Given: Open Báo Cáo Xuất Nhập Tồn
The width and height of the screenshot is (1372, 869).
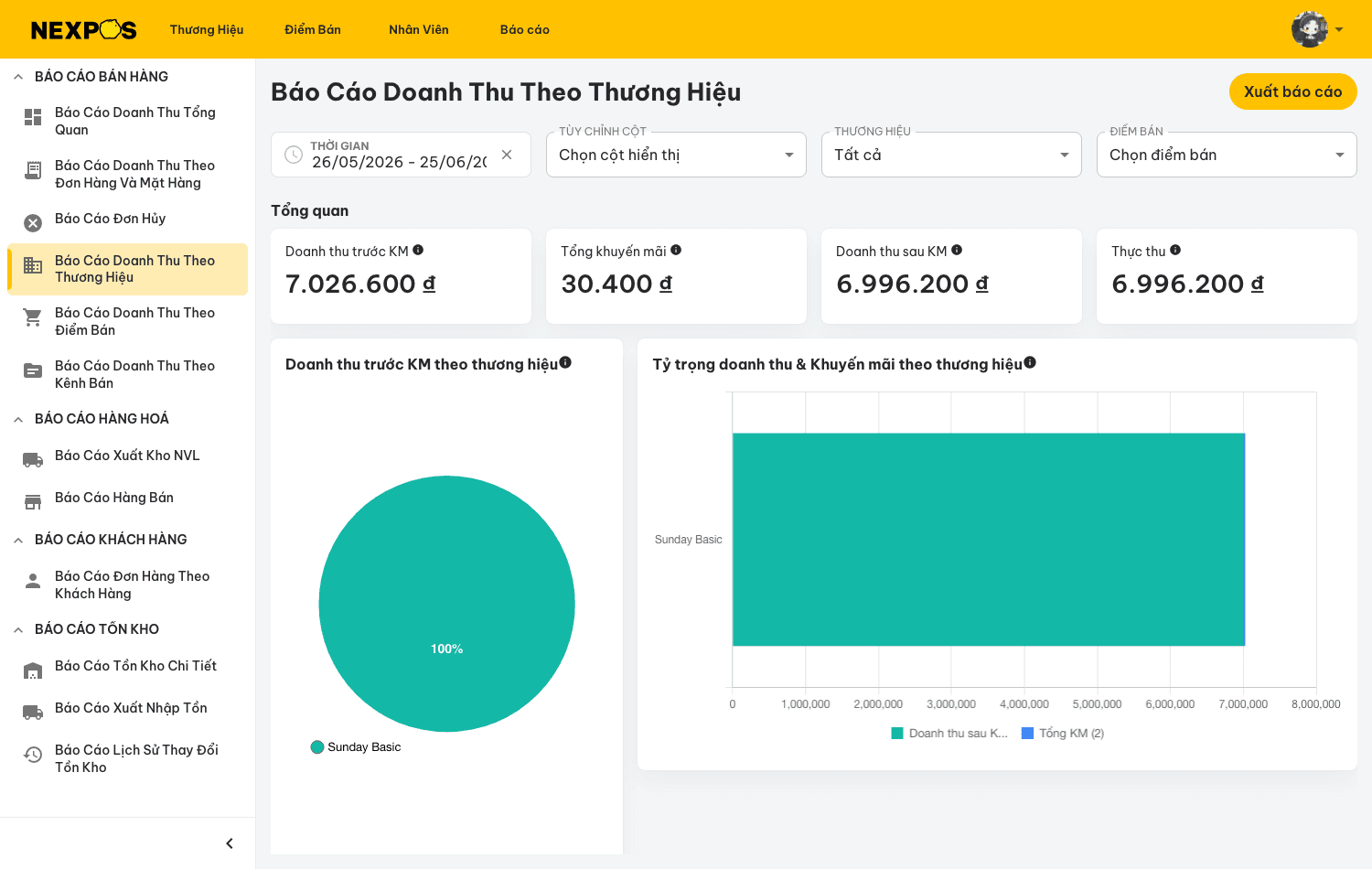Looking at the screenshot, I should tap(127, 708).
